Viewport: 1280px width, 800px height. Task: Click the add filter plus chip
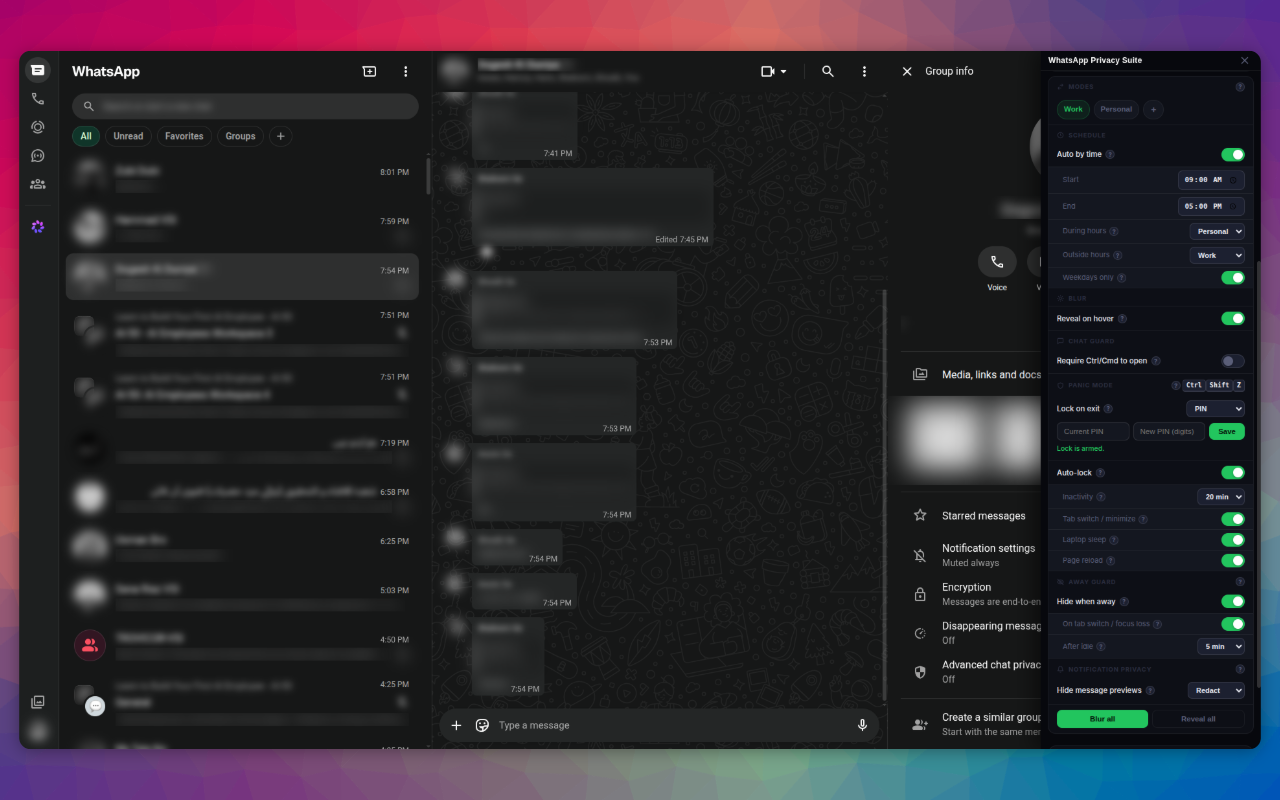pos(281,136)
